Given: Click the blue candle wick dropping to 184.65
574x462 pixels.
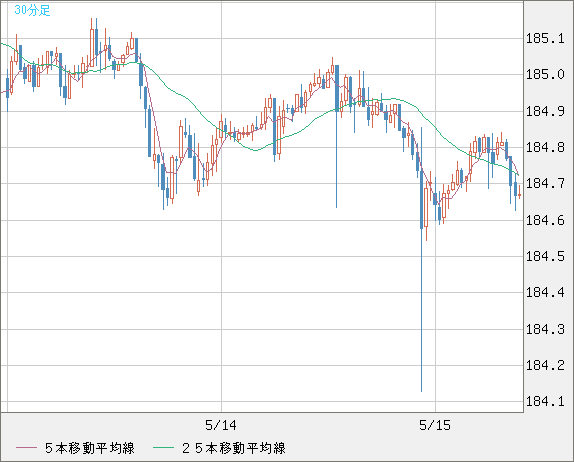Looking at the screenshot, I should tap(337, 136).
